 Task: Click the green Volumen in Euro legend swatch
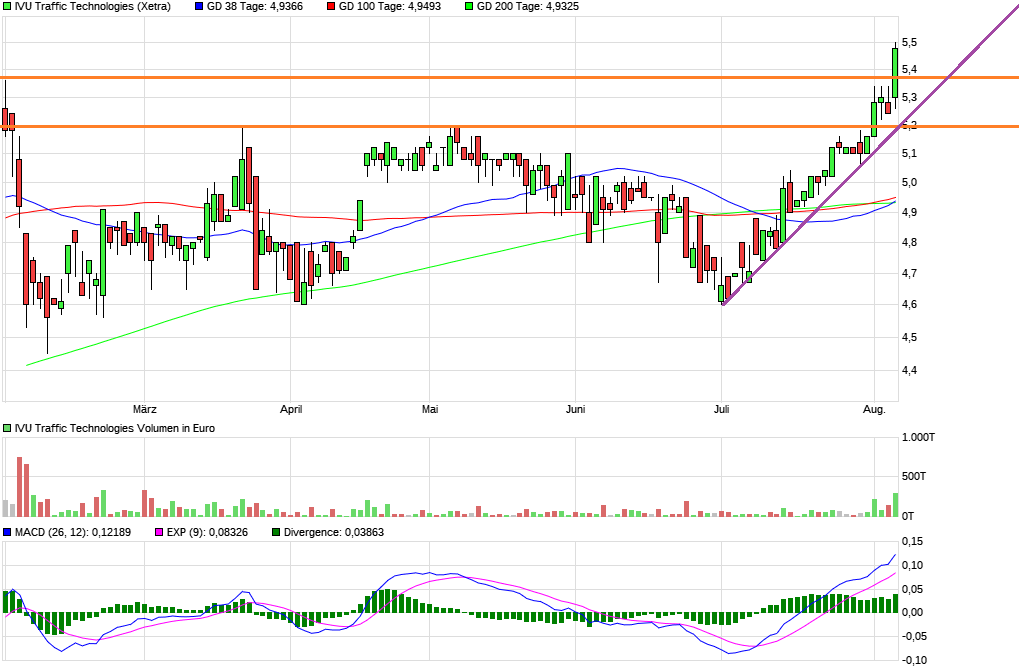[x=7, y=428]
